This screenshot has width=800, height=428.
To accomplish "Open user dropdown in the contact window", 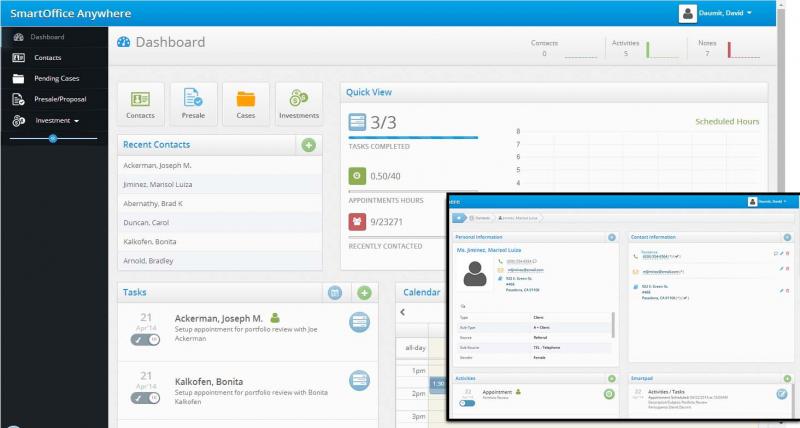I will (x=771, y=202).
